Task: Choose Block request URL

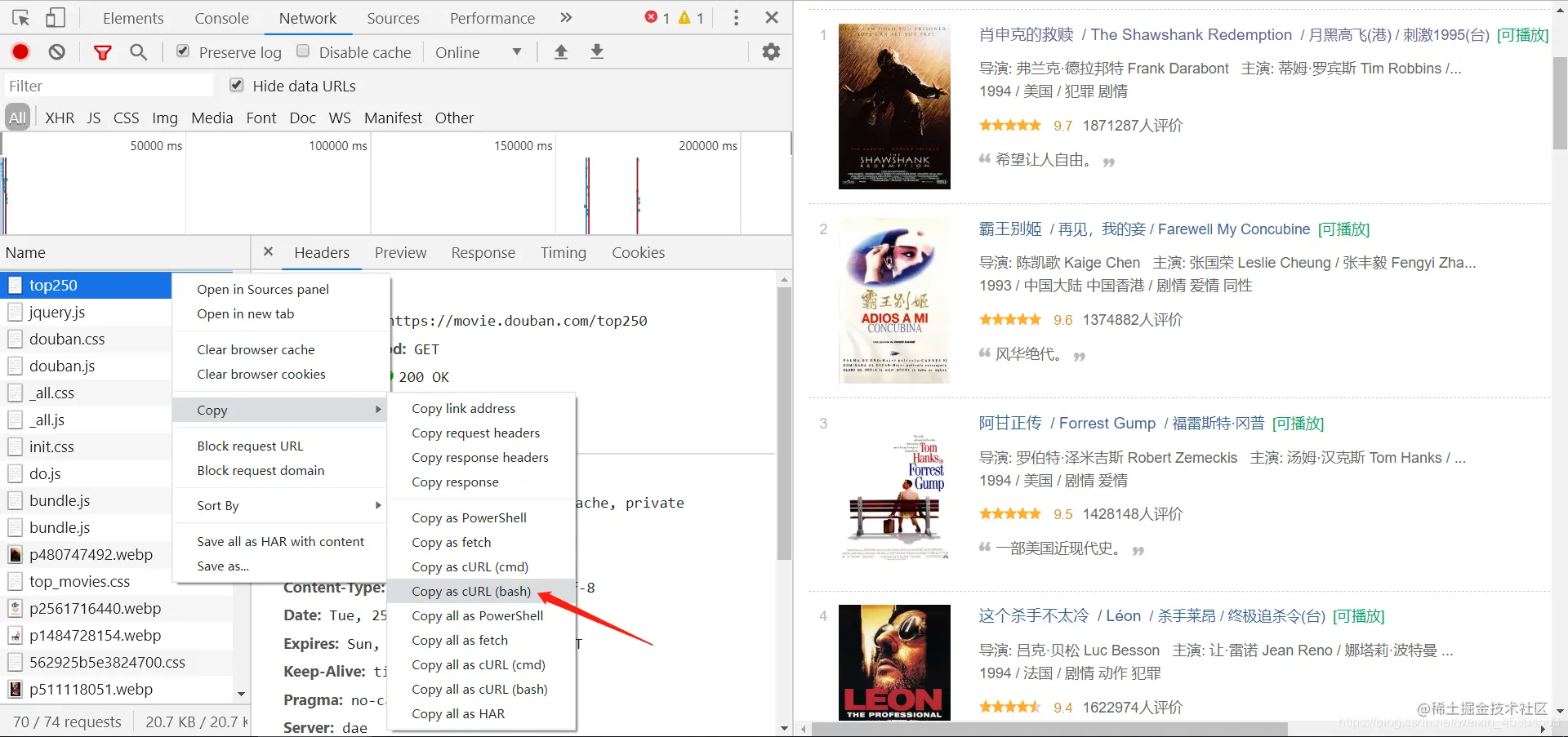Action: click(280, 446)
